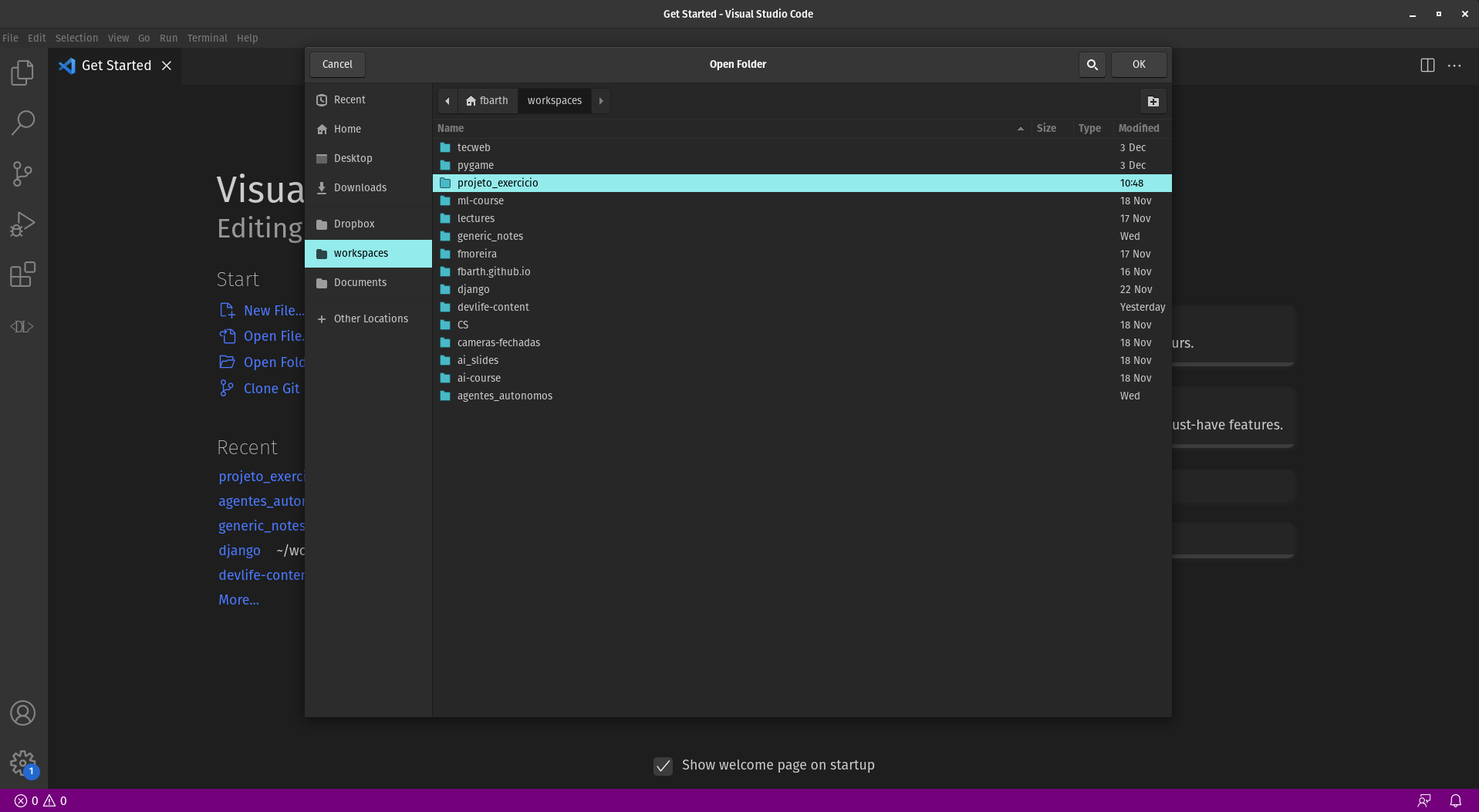This screenshot has height=812, width=1479.
Task: Open the Selection menu
Action: click(x=76, y=38)
